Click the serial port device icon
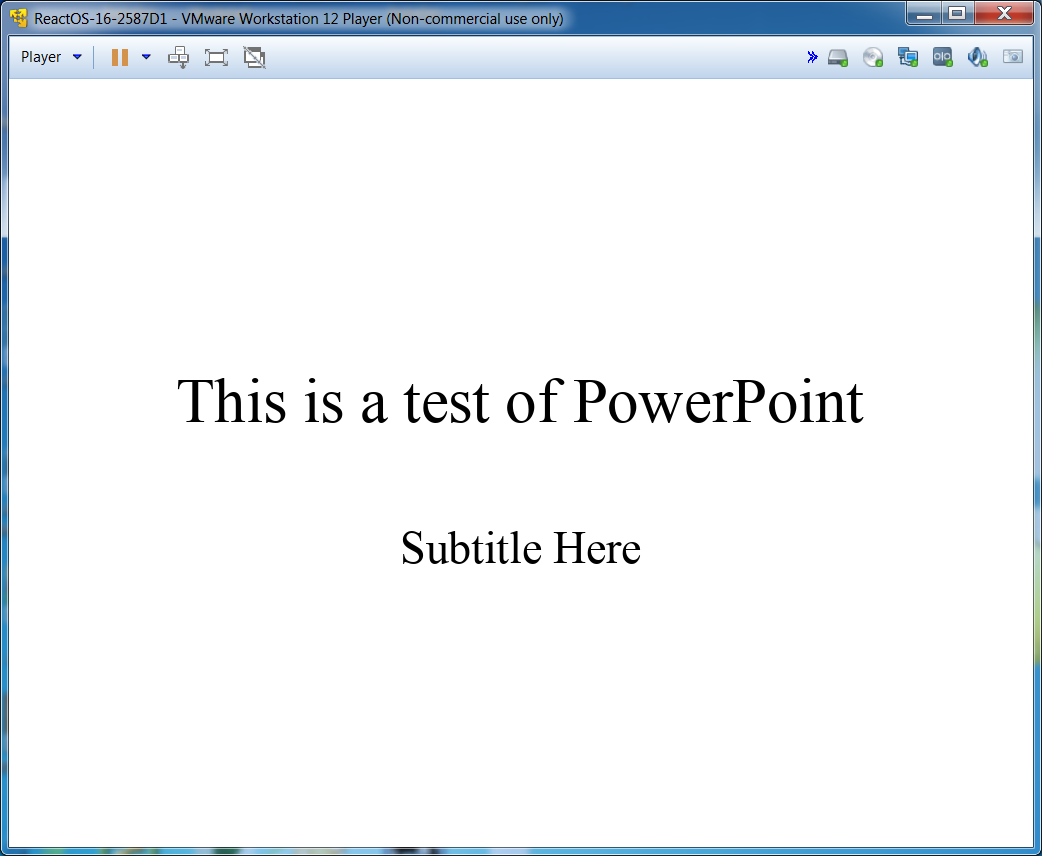The image size is (1042, 856). (x=943, y=57)
